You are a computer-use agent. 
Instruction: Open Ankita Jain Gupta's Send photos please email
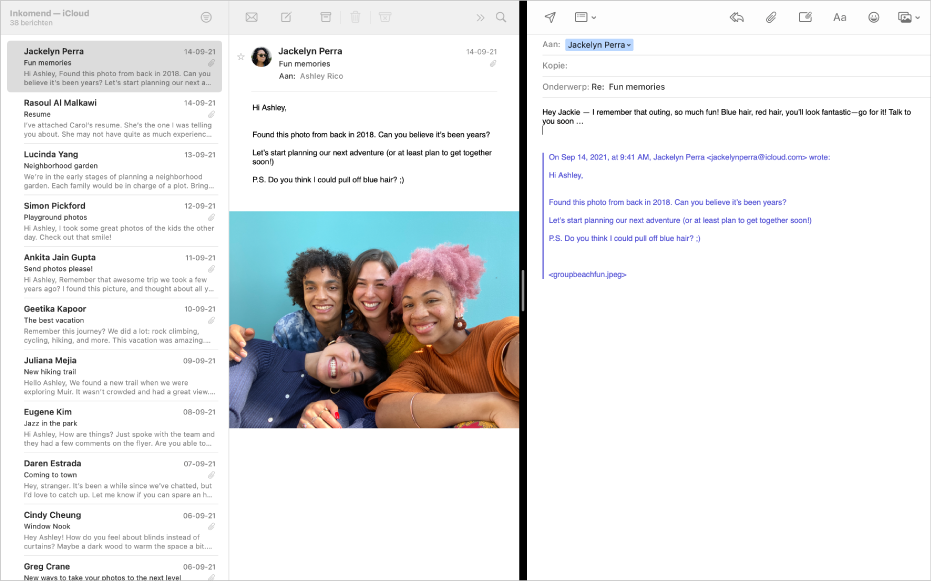click(x=115, y=273)
